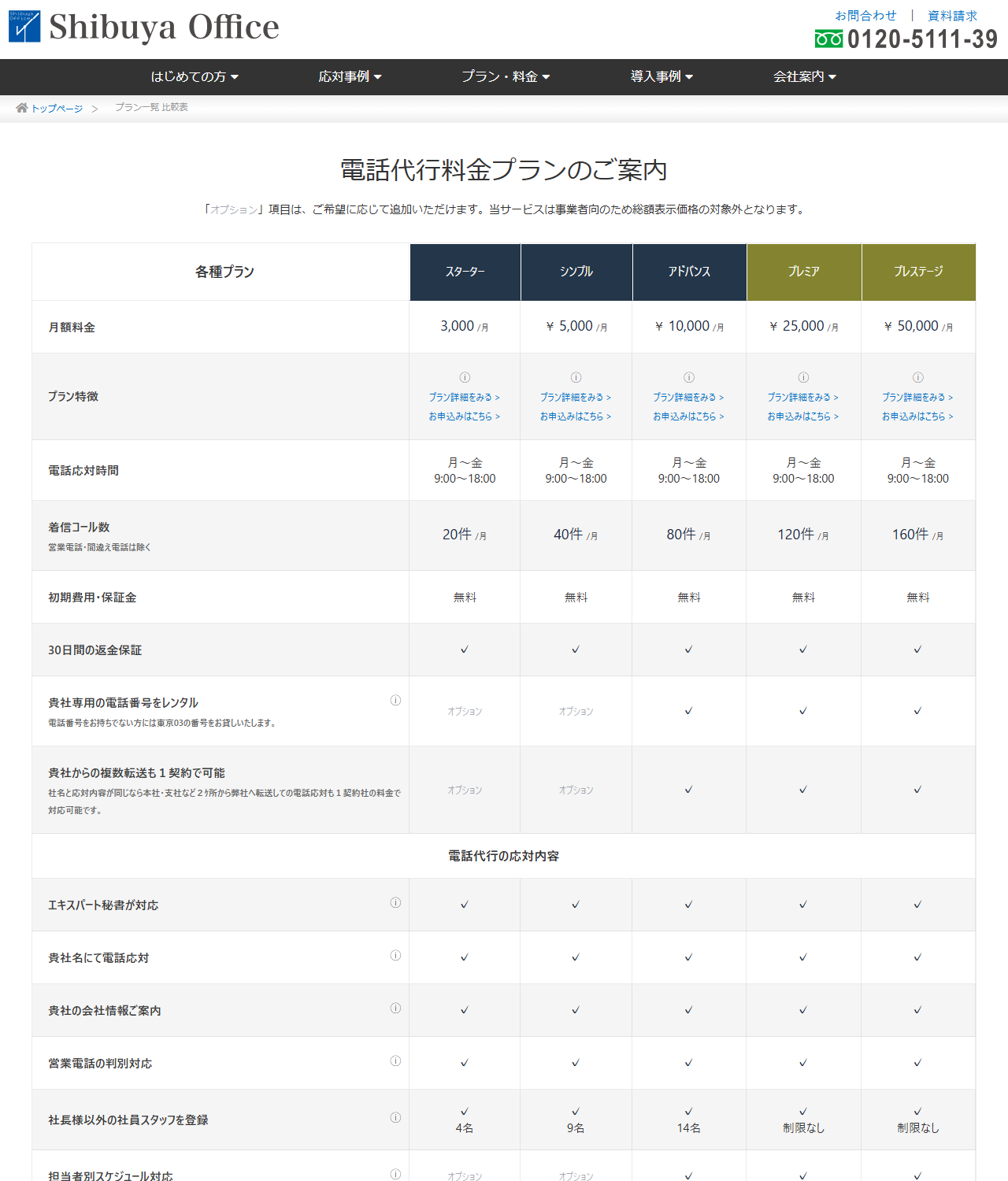
Task: Select the スターター plan header
Action: pyautogui.click(x=465, y=272)
